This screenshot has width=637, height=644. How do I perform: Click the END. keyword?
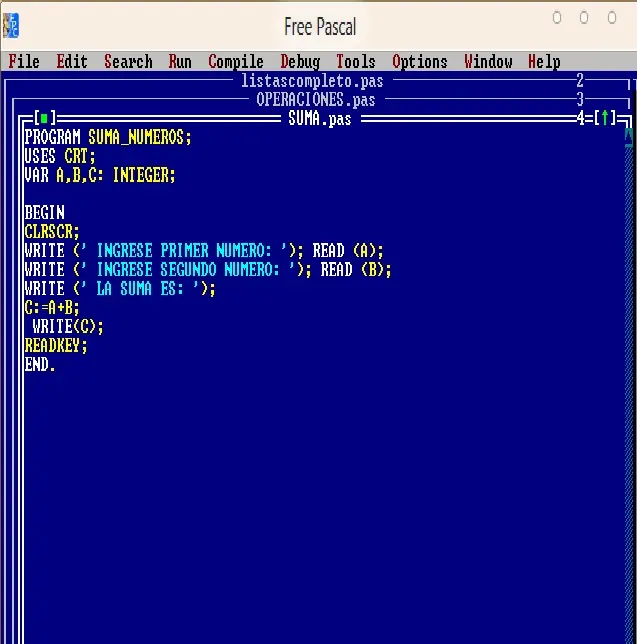coord(40,365)
